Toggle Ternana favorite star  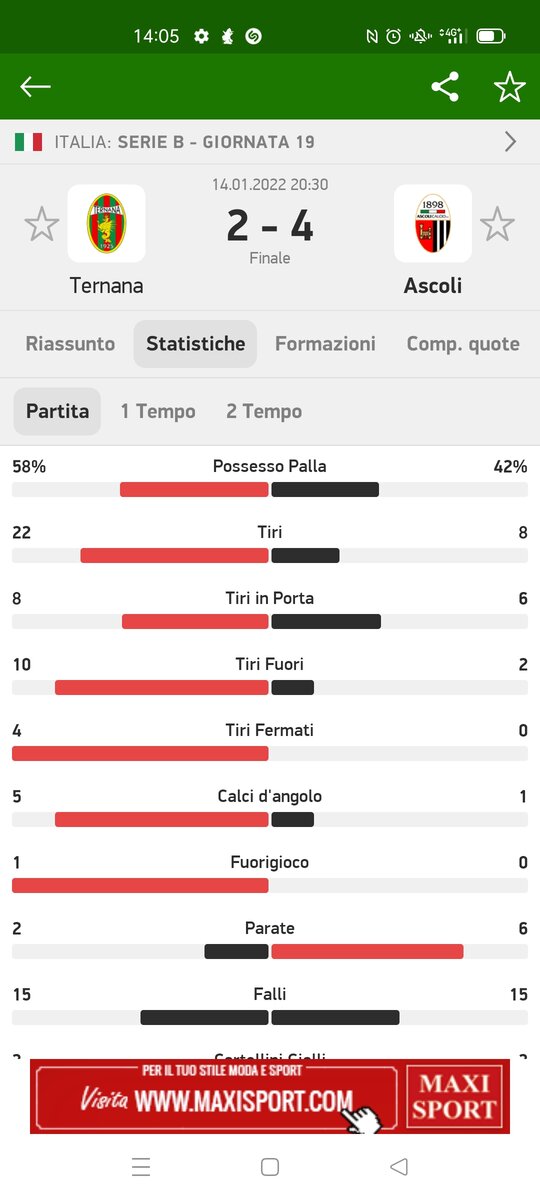point(41,224)
